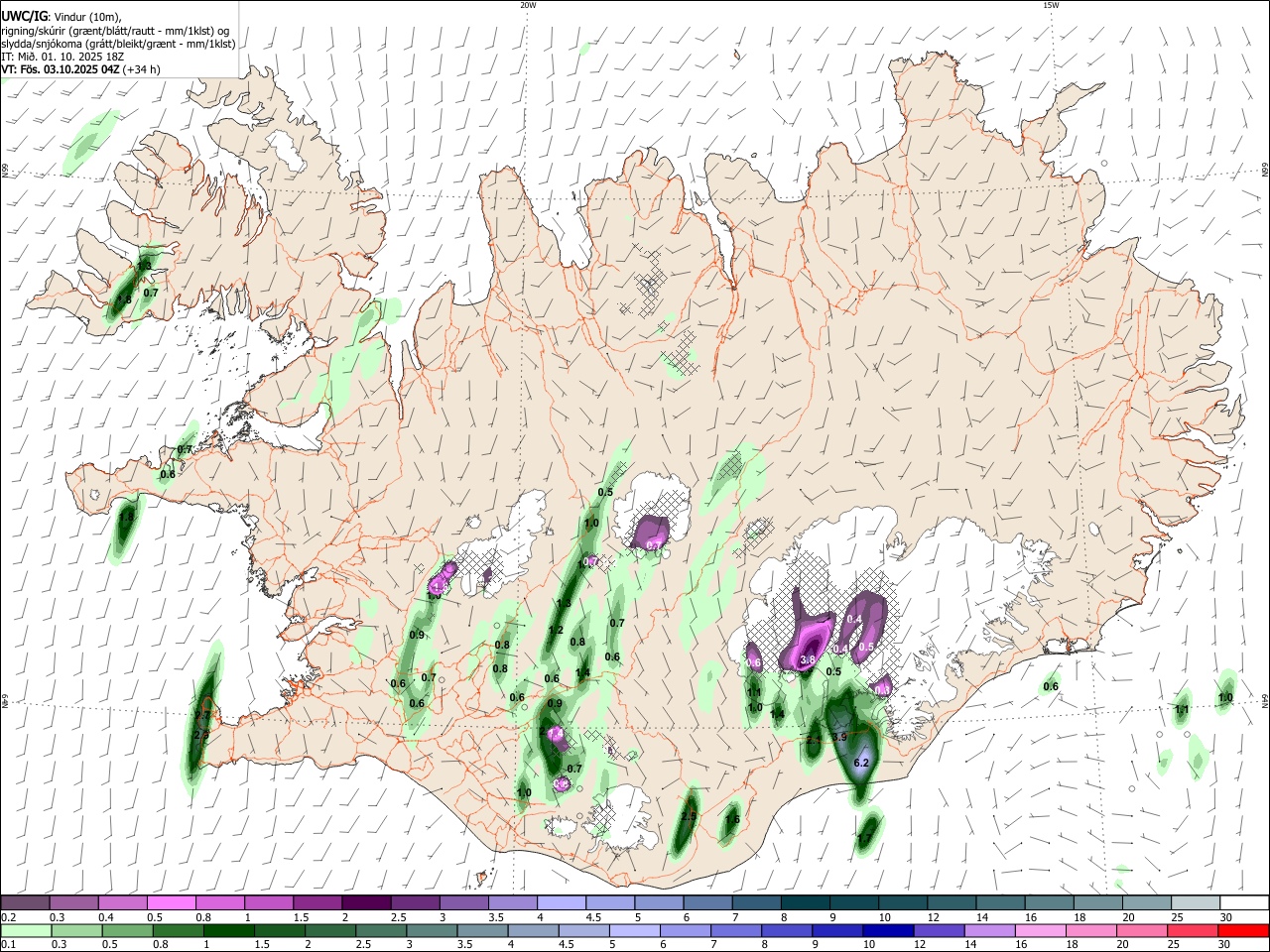Click the 7 periwinkle swatch in lower rain legend
The image size is (1270, 952).
pyautogui.click(x=736, y=930)
